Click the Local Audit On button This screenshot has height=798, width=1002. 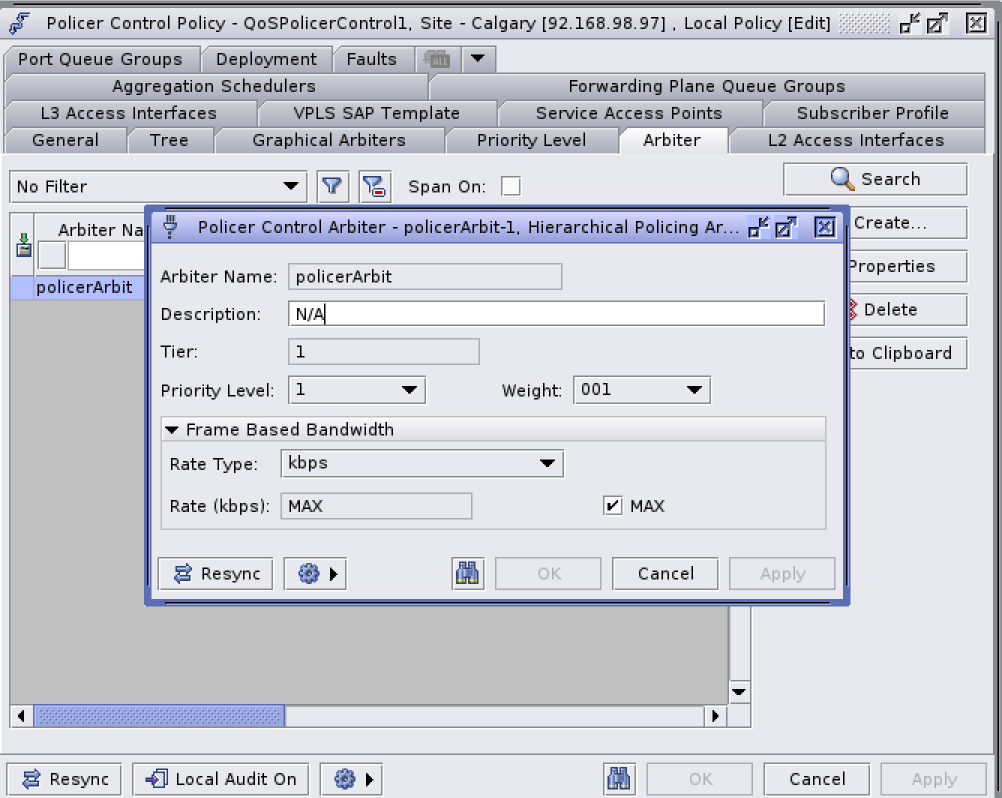(221, 779)
